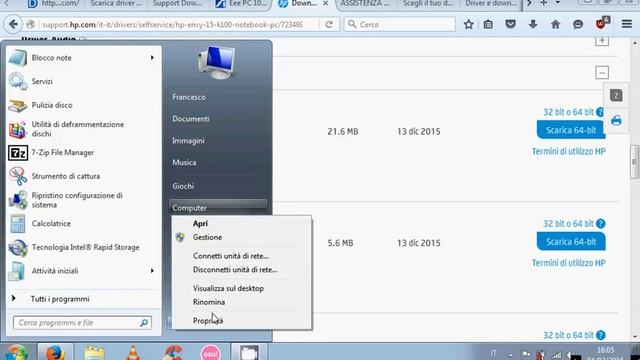Open Utilità di deframmentazione dischi
640x360 pixels.
coord(84,129)
